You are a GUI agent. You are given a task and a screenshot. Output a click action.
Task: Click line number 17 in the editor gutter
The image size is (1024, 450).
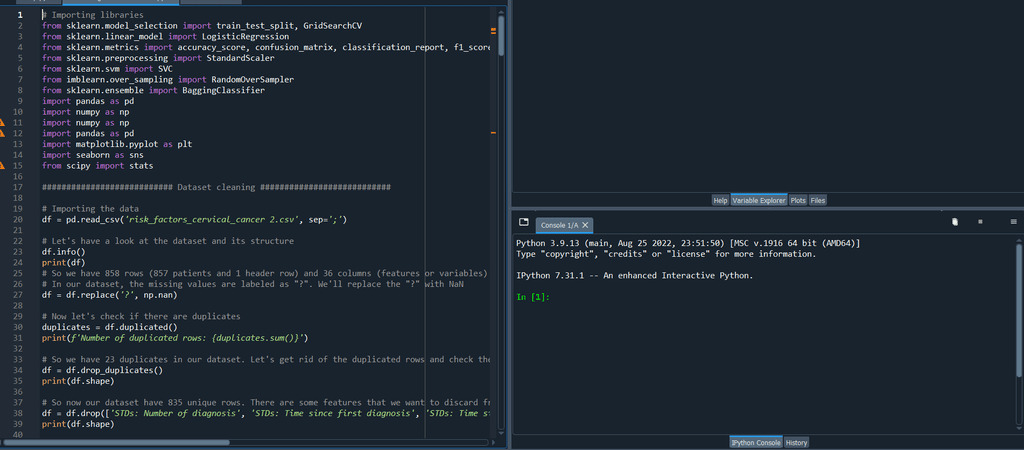click(x=18, y=187)
